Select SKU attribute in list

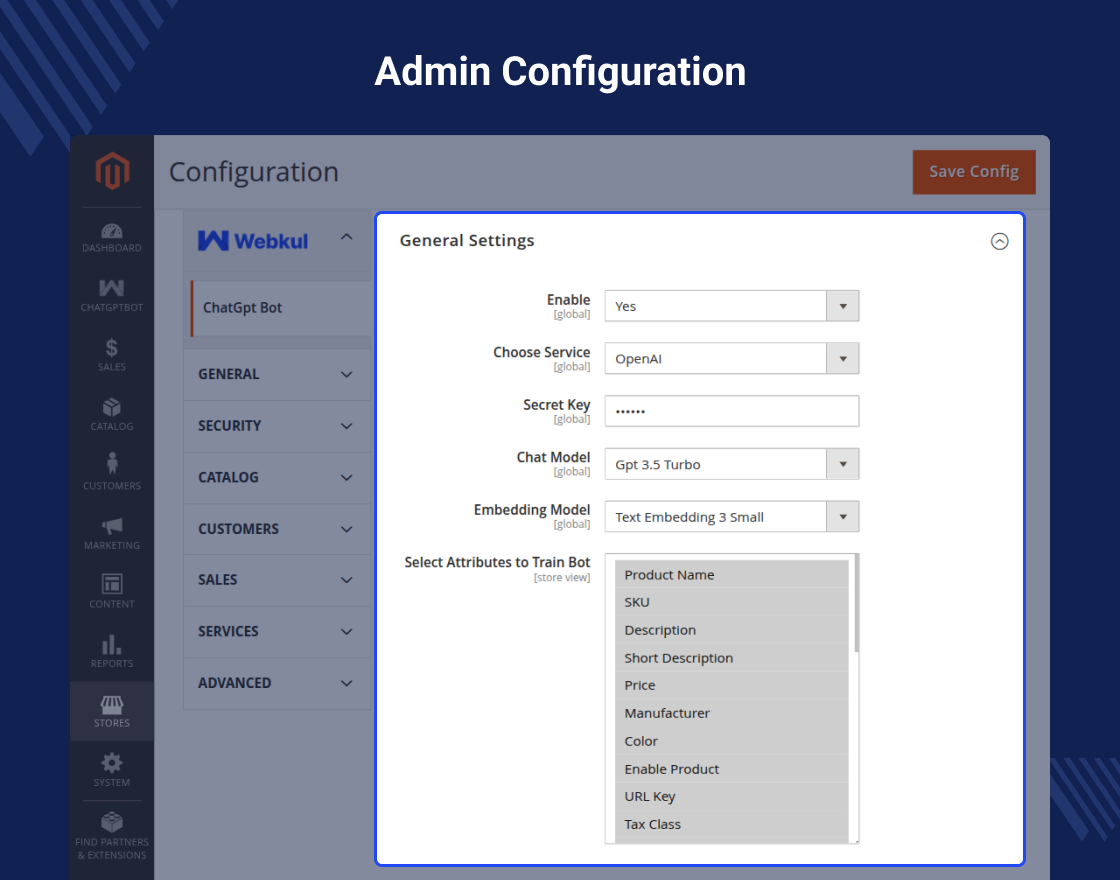[x=731, y=602]
